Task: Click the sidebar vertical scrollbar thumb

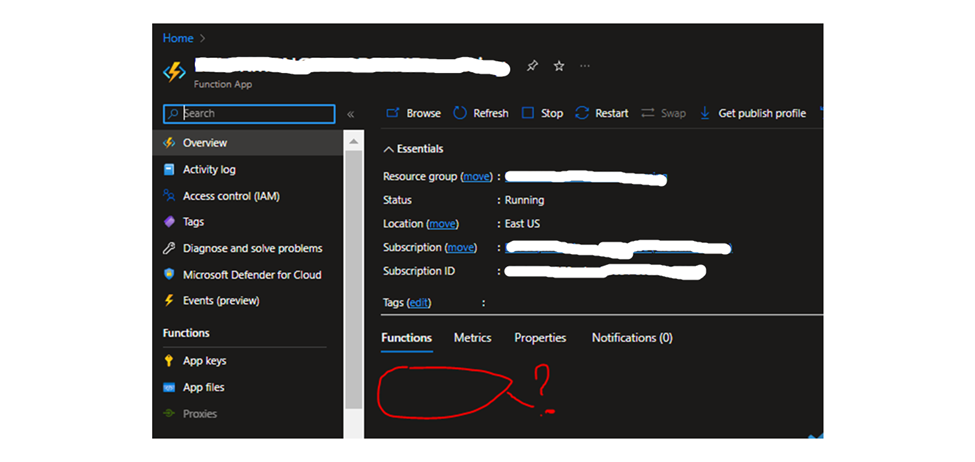Action: [353, 280]
